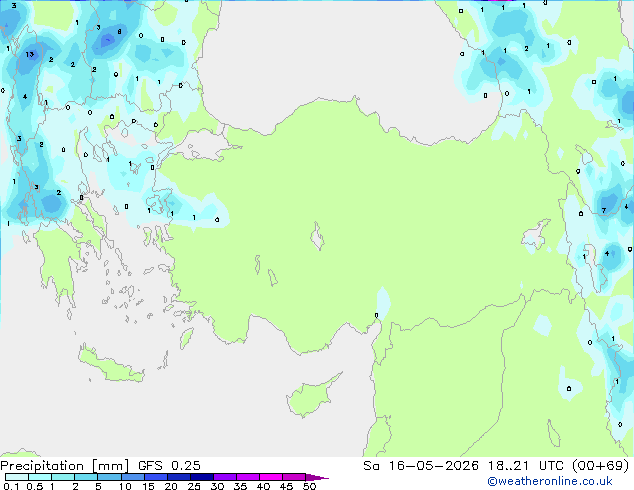Click the 0.1–0.5 mm palest legend swatch
This screenshot has height=490, width=634.
(x=17, y=477)
